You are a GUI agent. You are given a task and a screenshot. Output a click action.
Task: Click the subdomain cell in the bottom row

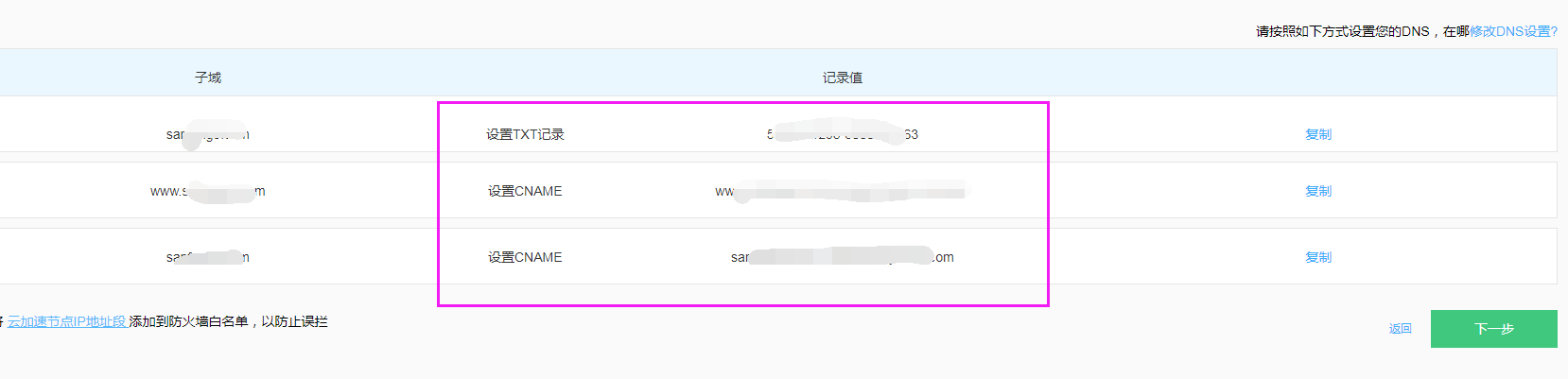[208, 257]
